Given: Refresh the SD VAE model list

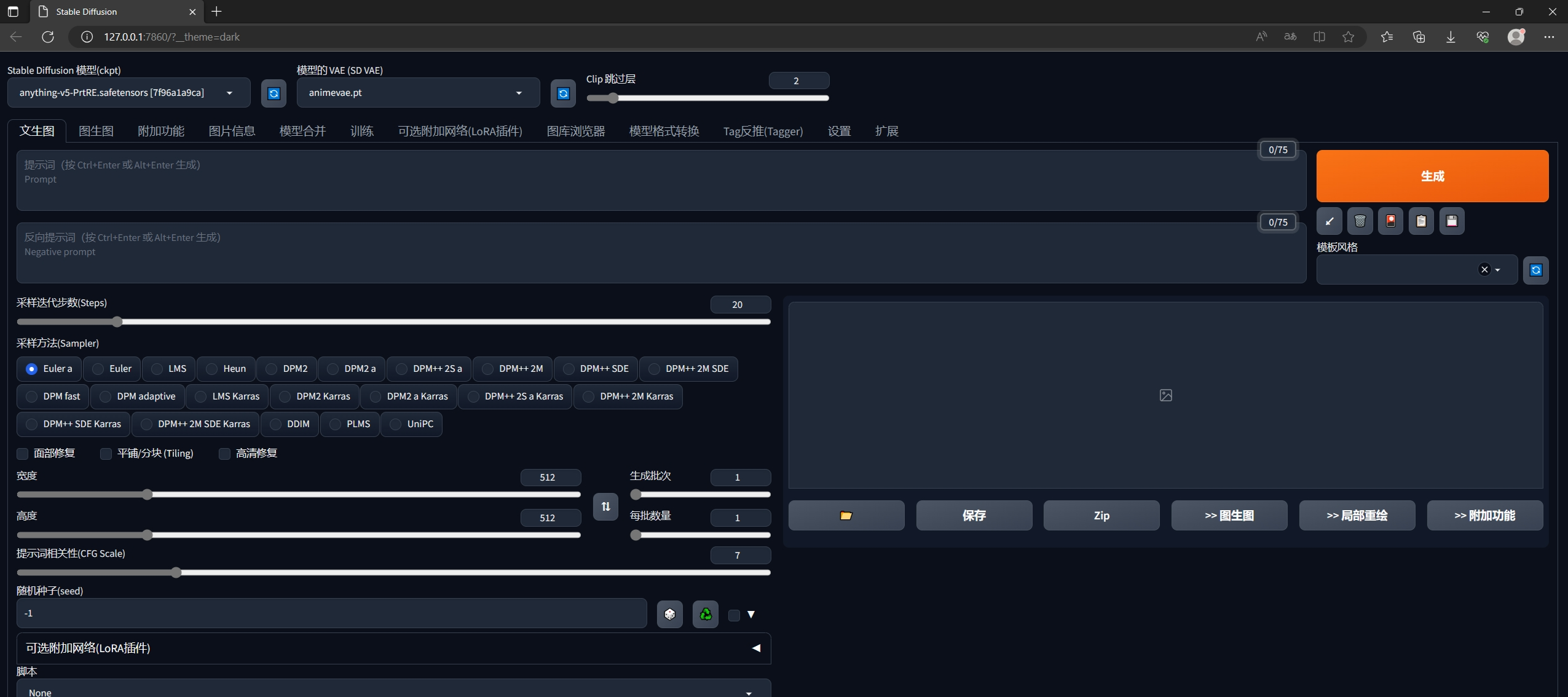Looking at the screenshot, I should (x=563, y=93).
